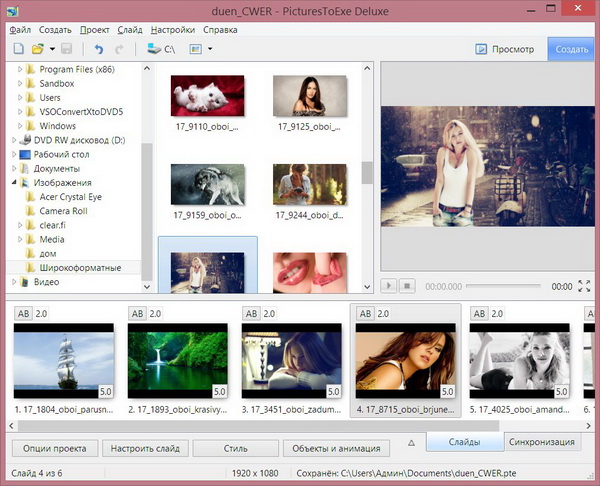Click the AB transition button on slide 2
This screenshot has width=600, height=486.
137,314
